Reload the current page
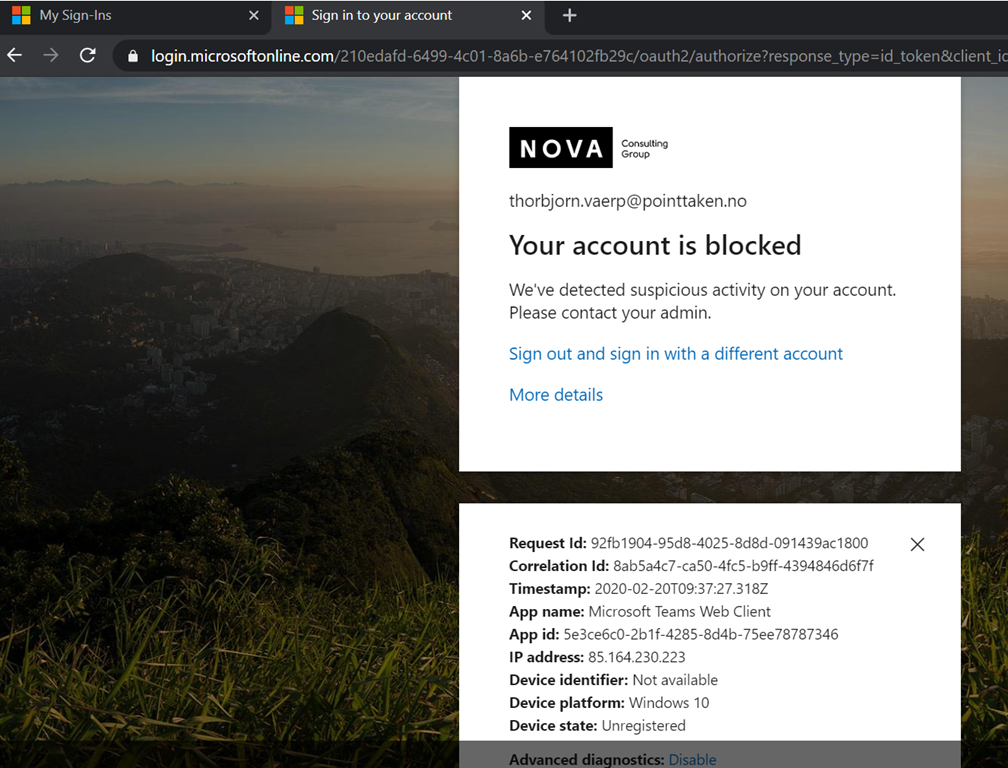 click(87, 56)
